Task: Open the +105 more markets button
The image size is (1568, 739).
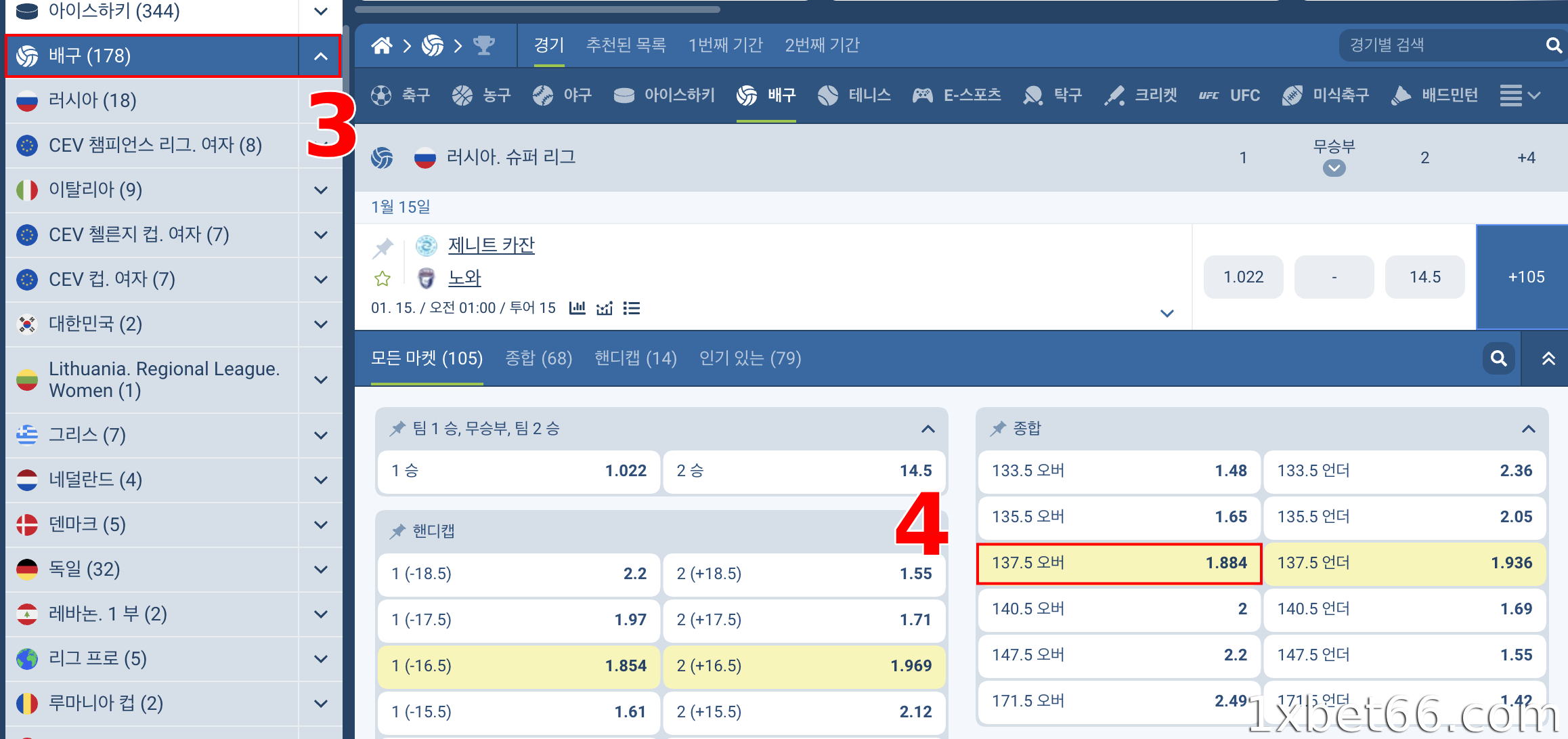Action: pos(1525,277)
